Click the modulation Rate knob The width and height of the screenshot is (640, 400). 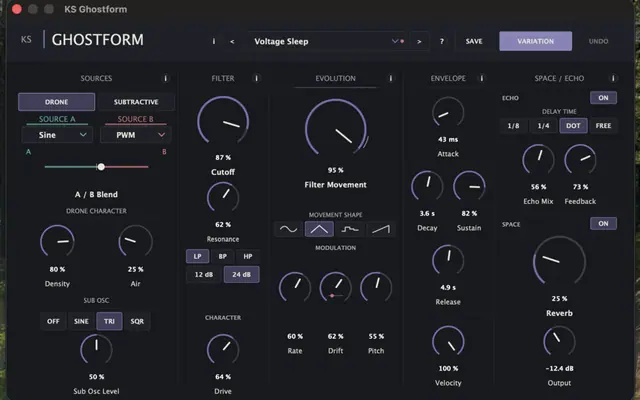coord(295,287)
